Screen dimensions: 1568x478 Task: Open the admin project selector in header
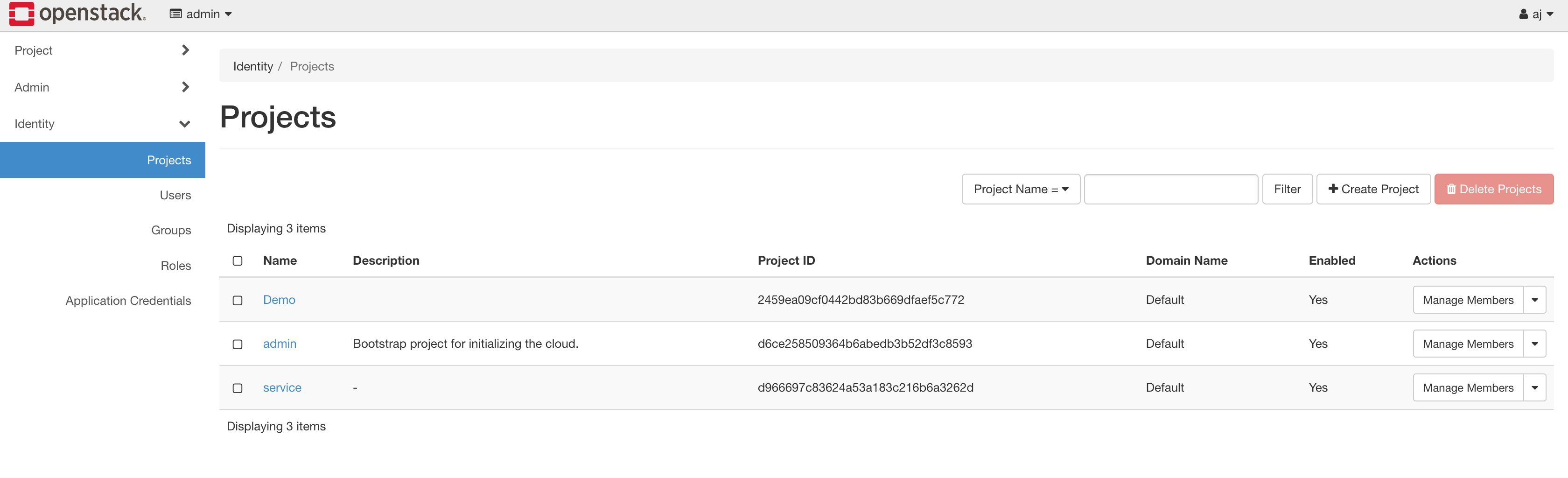(201, 14)
